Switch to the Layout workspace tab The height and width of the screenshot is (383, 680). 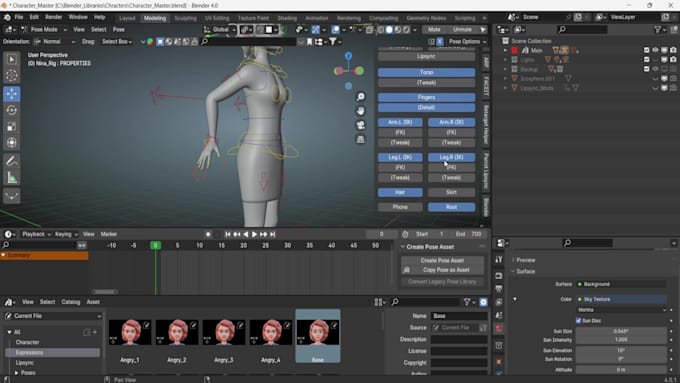pyautogui.click(x=127, y=18)
